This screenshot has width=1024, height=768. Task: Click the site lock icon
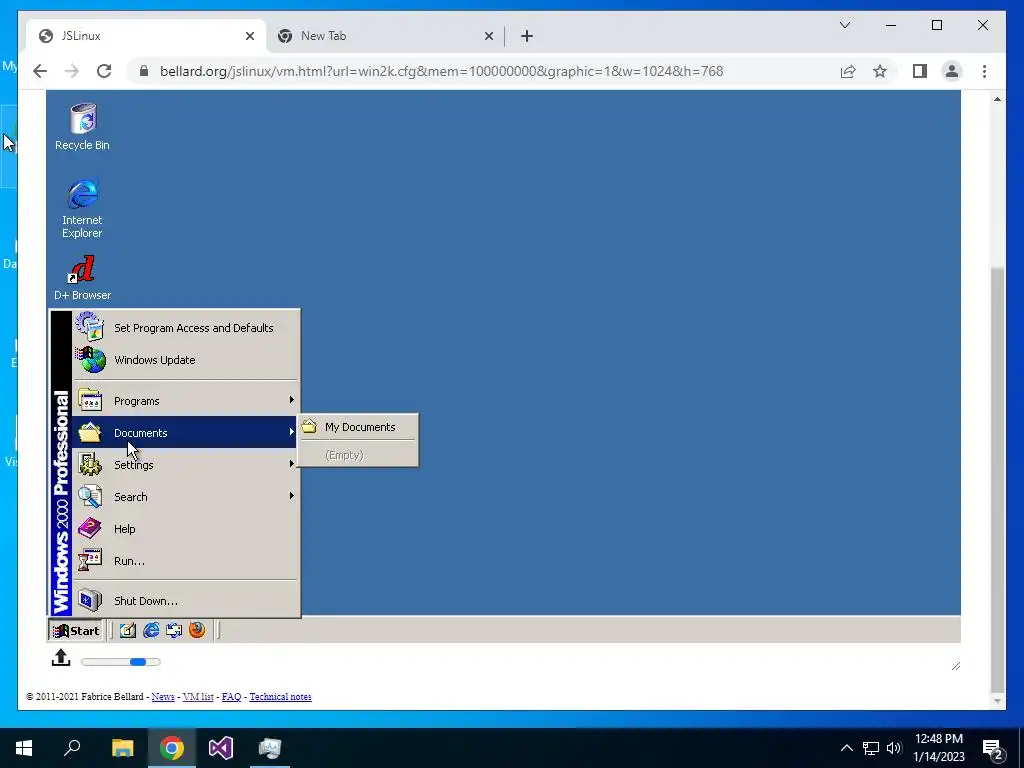click(x=144, y=71)
